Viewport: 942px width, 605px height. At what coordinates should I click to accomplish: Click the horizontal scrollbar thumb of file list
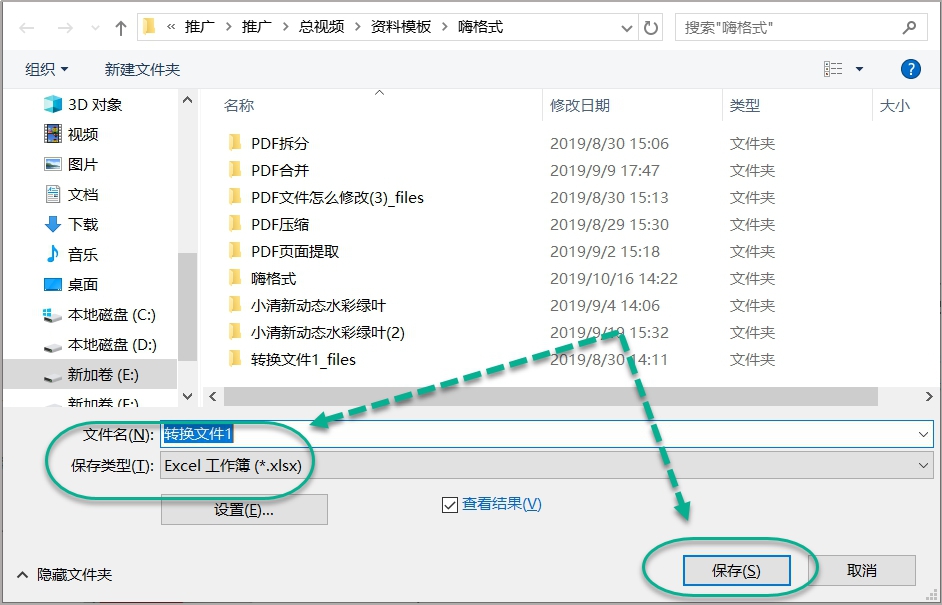click(x=551, y=397)
